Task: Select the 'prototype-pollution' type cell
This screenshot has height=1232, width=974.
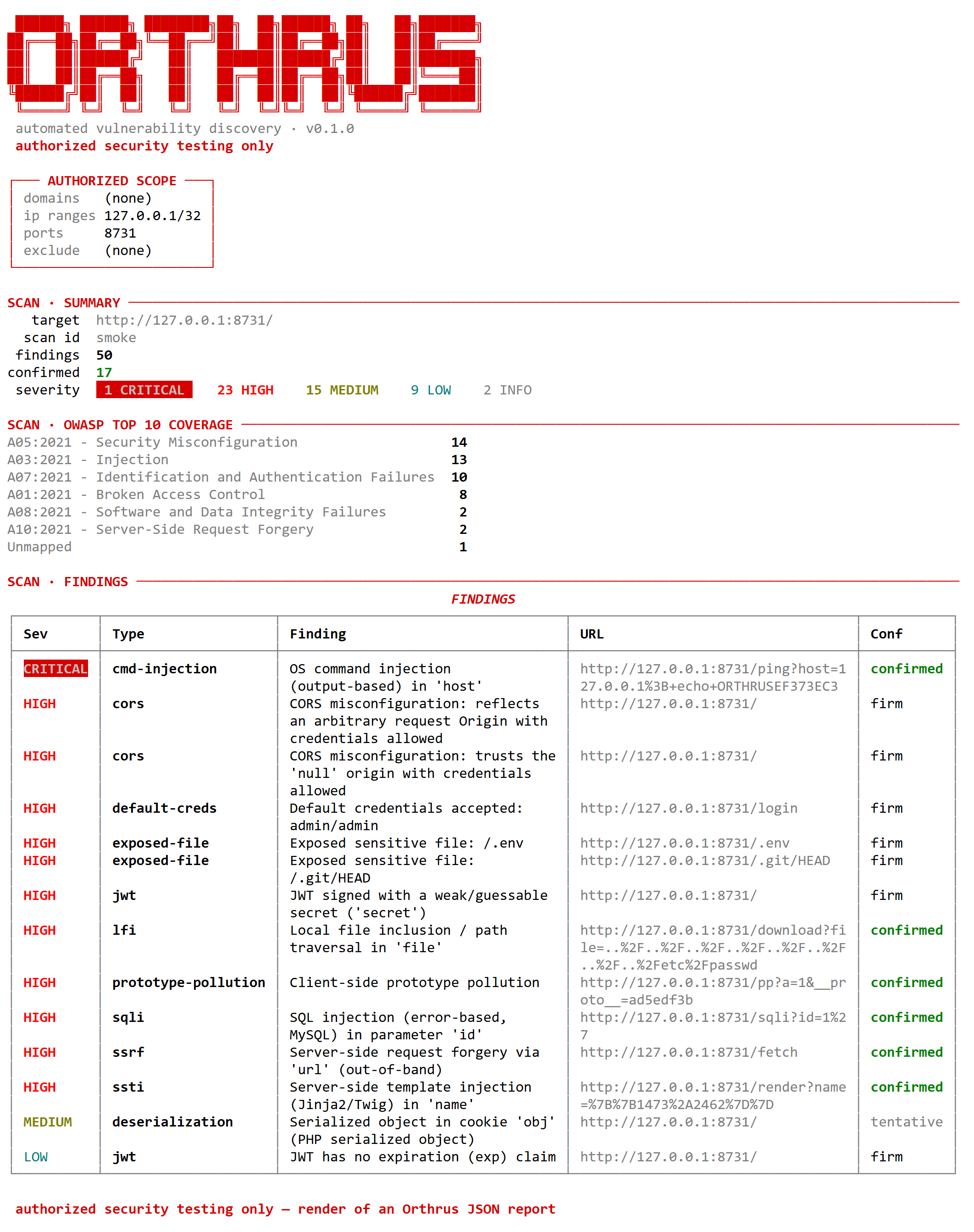Action: pos(189,982)
